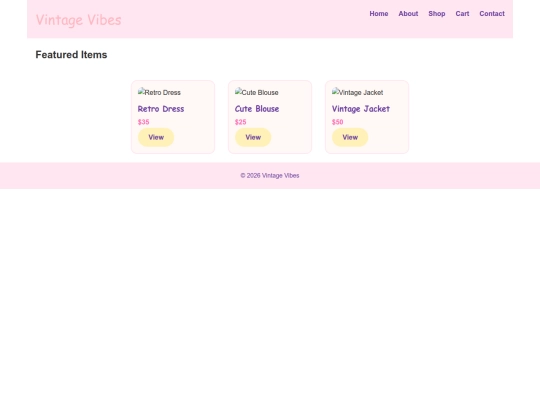Navigate to the Contact page
This screenshot has height=405, width=540.
click(x=492, y=14)
